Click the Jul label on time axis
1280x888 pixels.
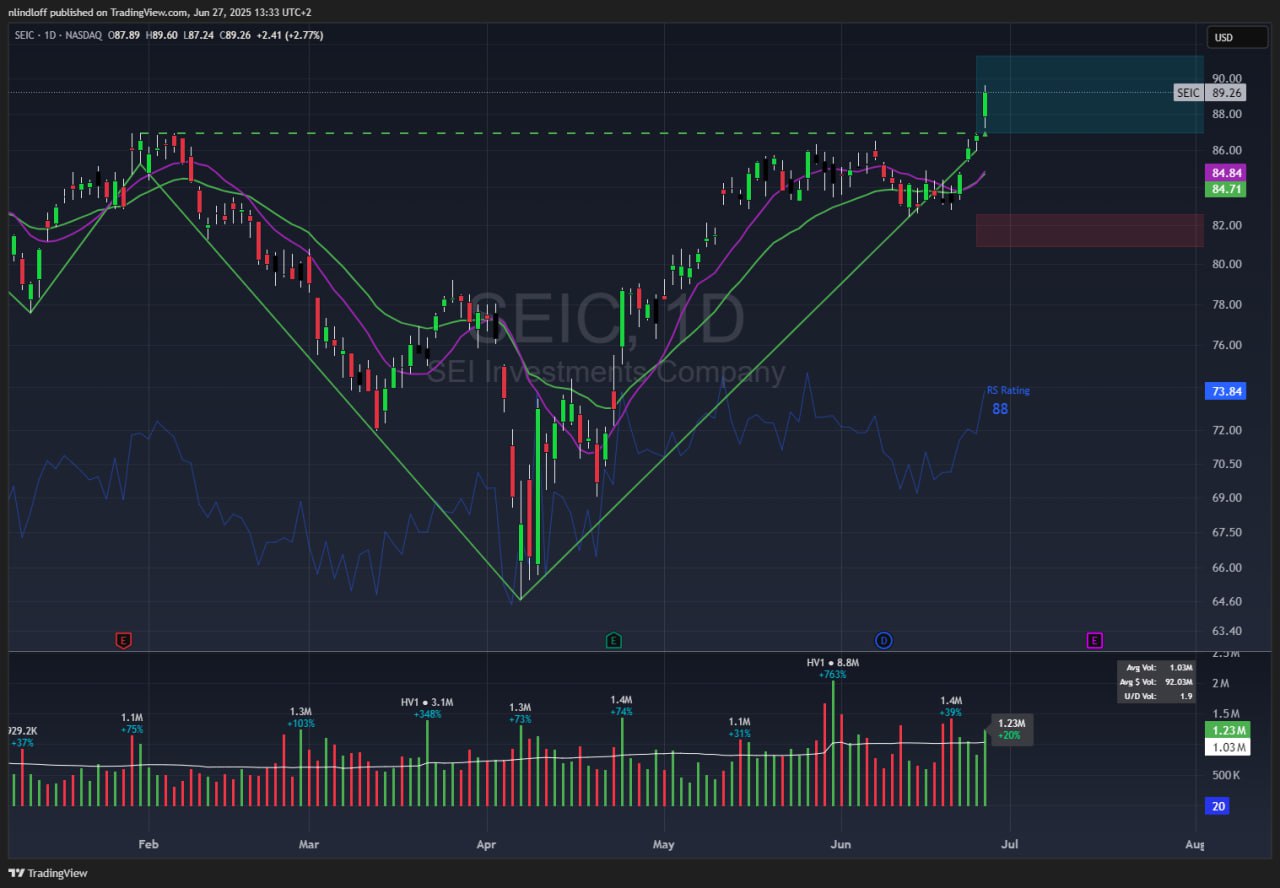point(1011,845)
